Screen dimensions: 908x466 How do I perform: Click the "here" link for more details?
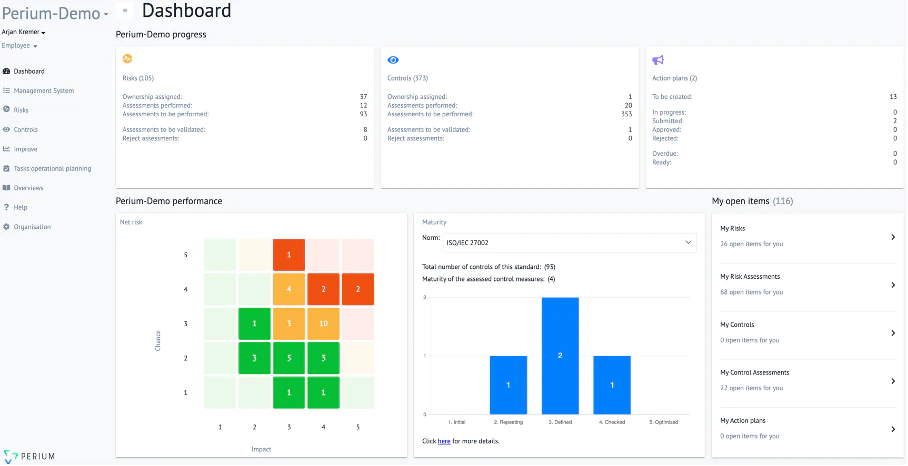point(443,441)
